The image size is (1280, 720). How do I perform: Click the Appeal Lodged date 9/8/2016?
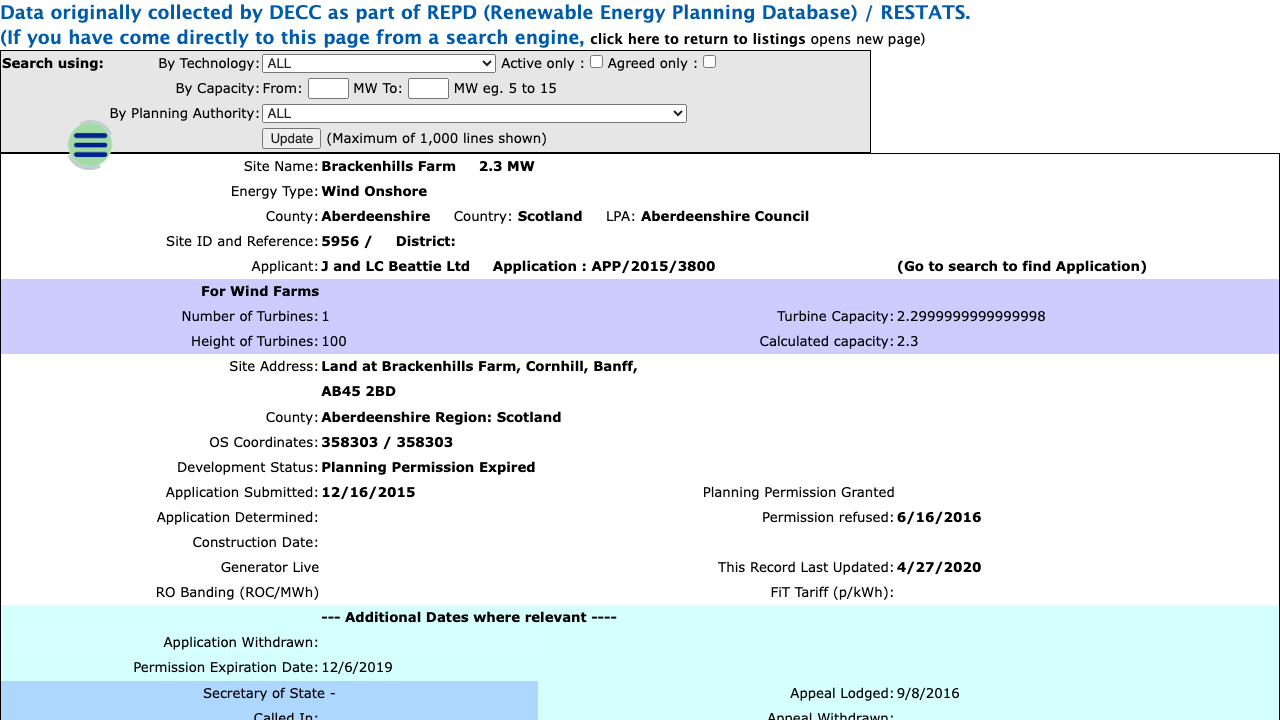928,693
